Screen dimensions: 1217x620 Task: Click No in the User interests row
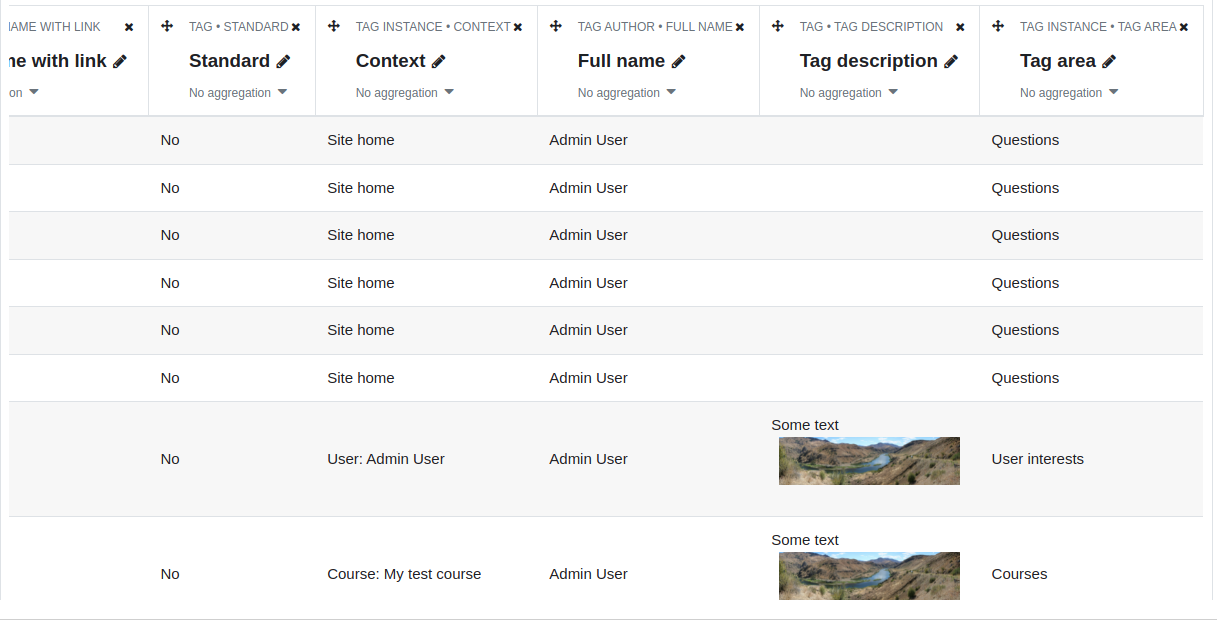click(170, 459)
